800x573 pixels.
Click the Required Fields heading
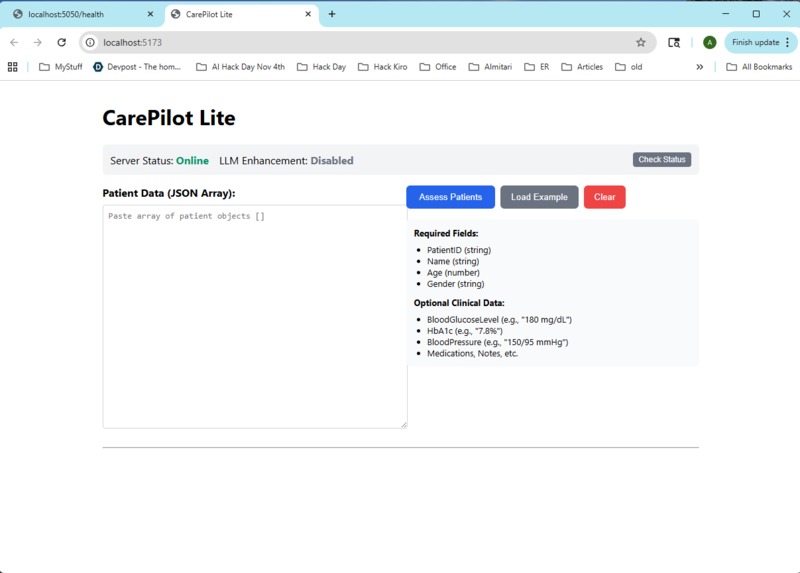446,234
